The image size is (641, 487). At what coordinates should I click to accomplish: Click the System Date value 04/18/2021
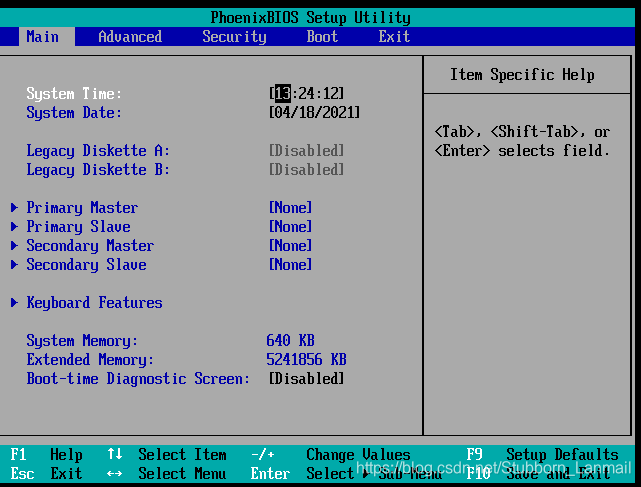(x=314, y=112)
